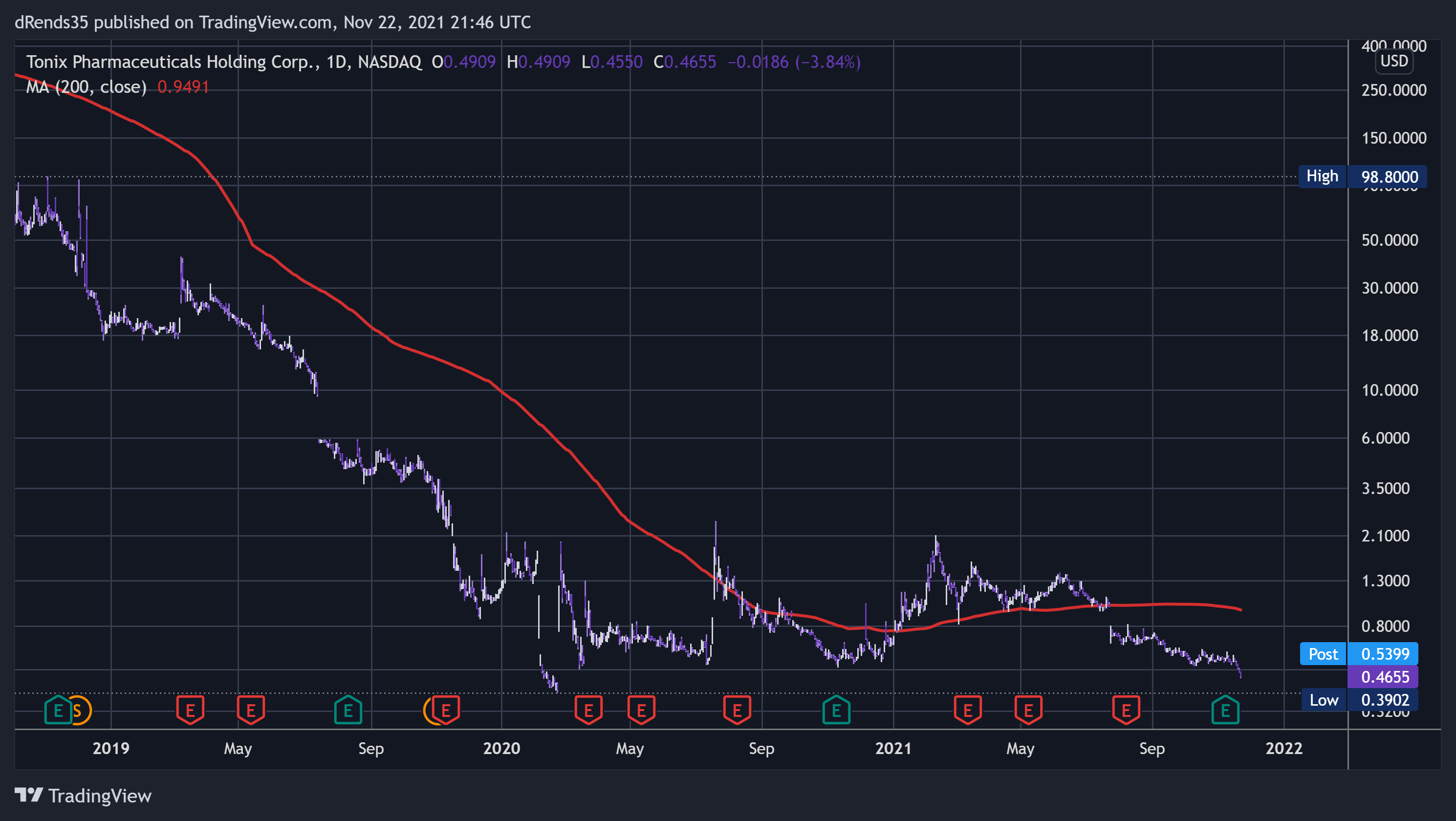
Task: Click the 2019 date axis label
Action: (x=111, y=749)
